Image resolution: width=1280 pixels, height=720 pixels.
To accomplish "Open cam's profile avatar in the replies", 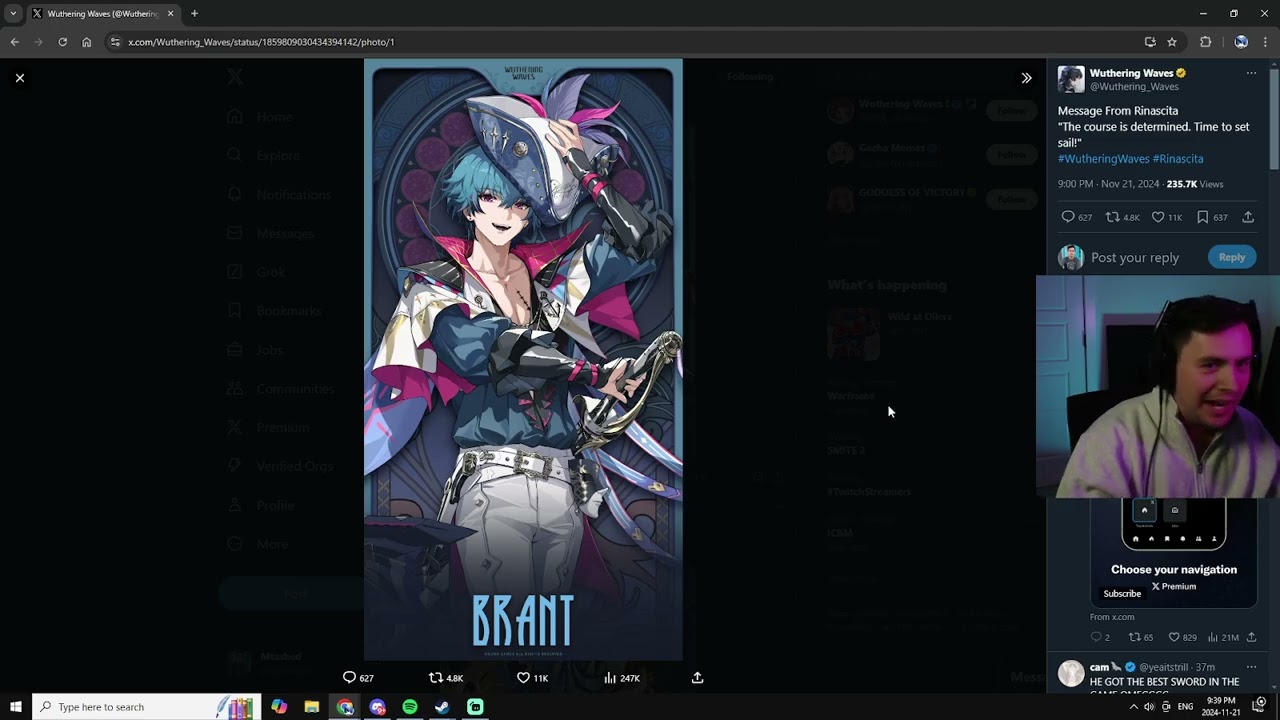I will point(1071,673).
